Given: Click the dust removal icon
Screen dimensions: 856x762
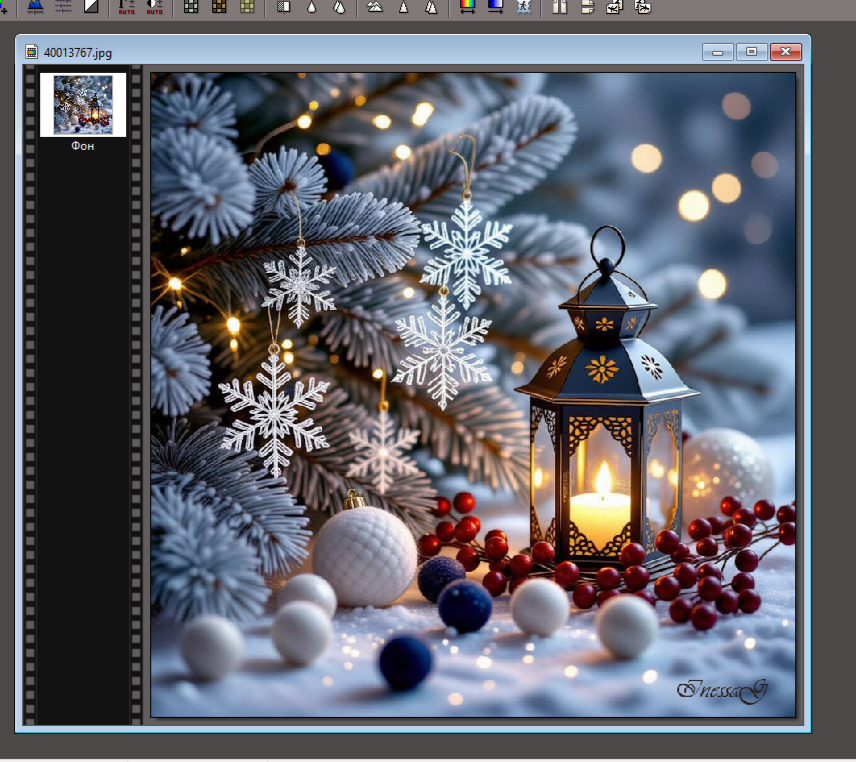Looking at the screenshot, I should (x=283, y=6).
